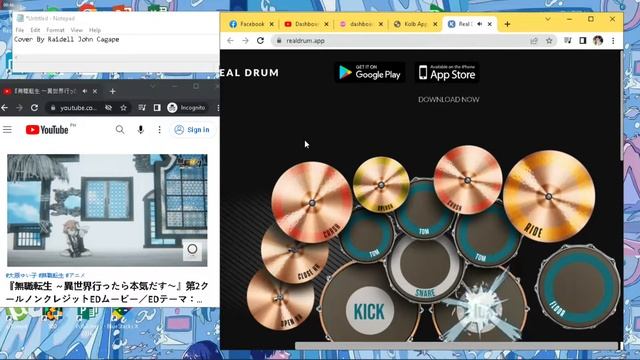Open a new tab in the incognito window
Image resolution: width=640 pixels, height=360 pixels.
tap(113, 91)
